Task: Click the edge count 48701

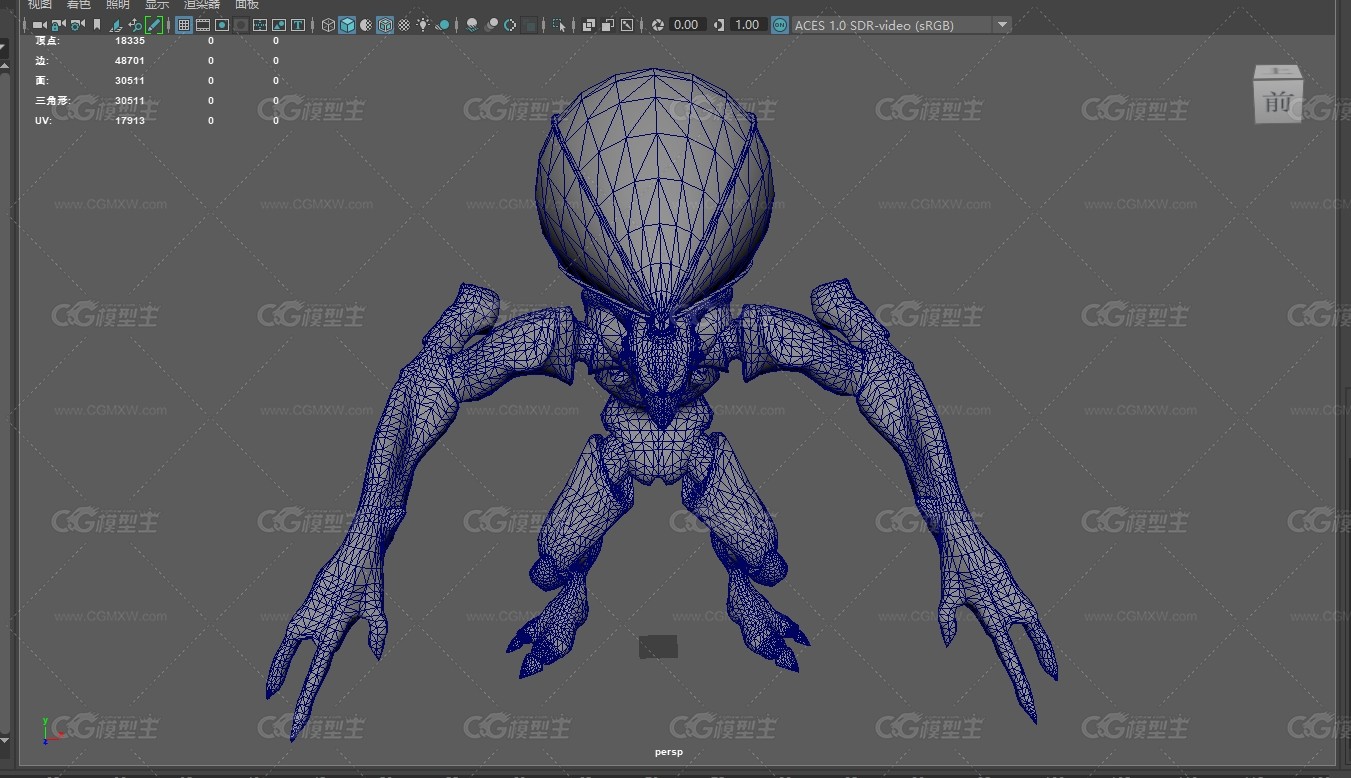Action: pyautogui.click(x=130, y=61)
